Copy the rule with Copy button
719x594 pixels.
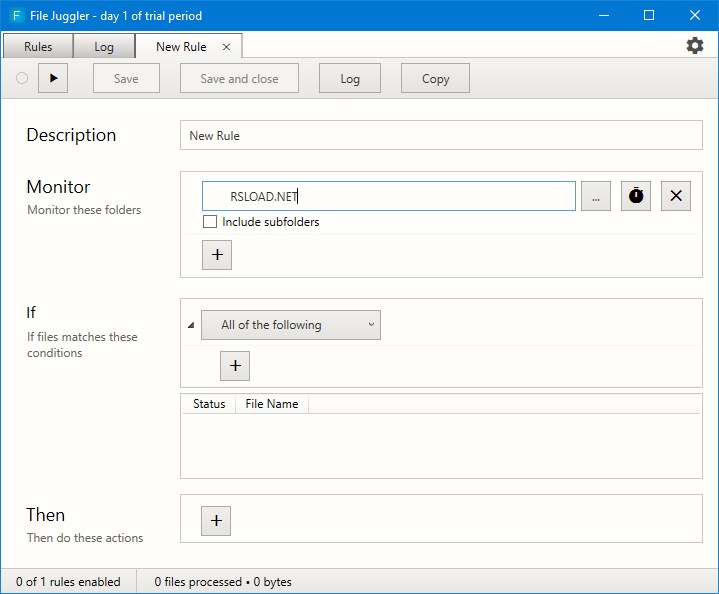pos(435,78)
